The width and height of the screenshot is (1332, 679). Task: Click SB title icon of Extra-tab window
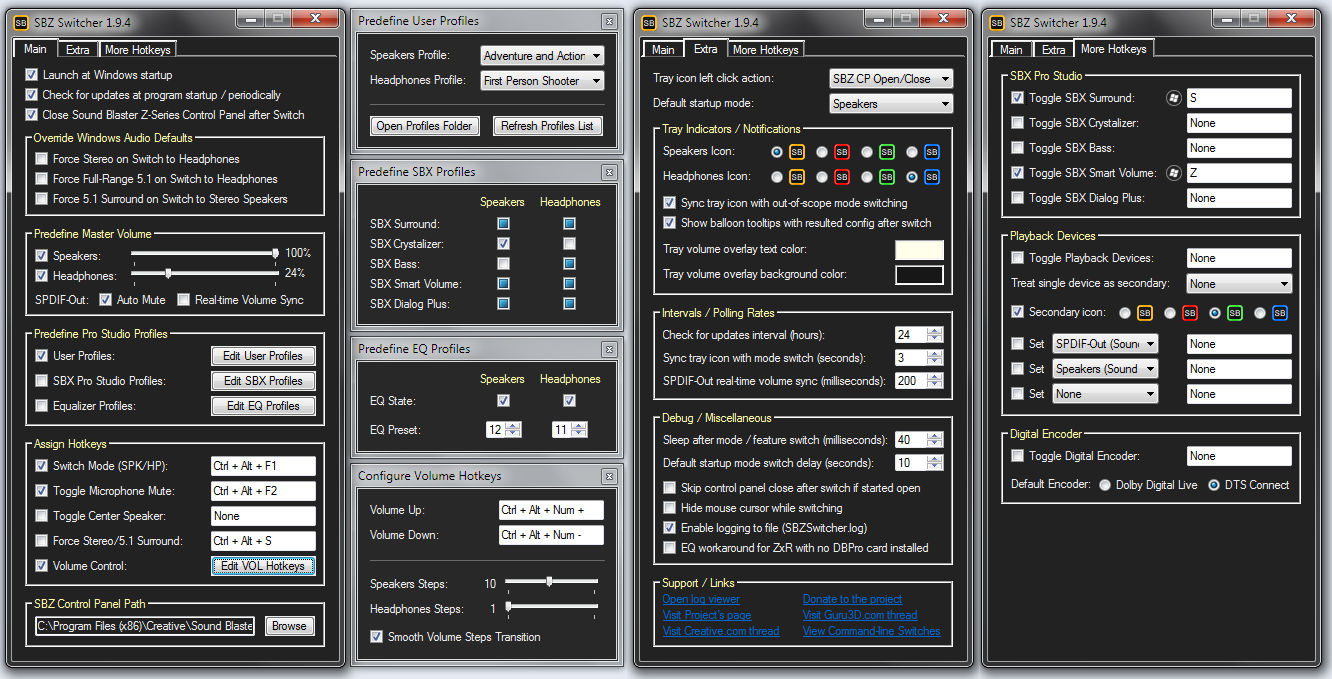[649, 23]
